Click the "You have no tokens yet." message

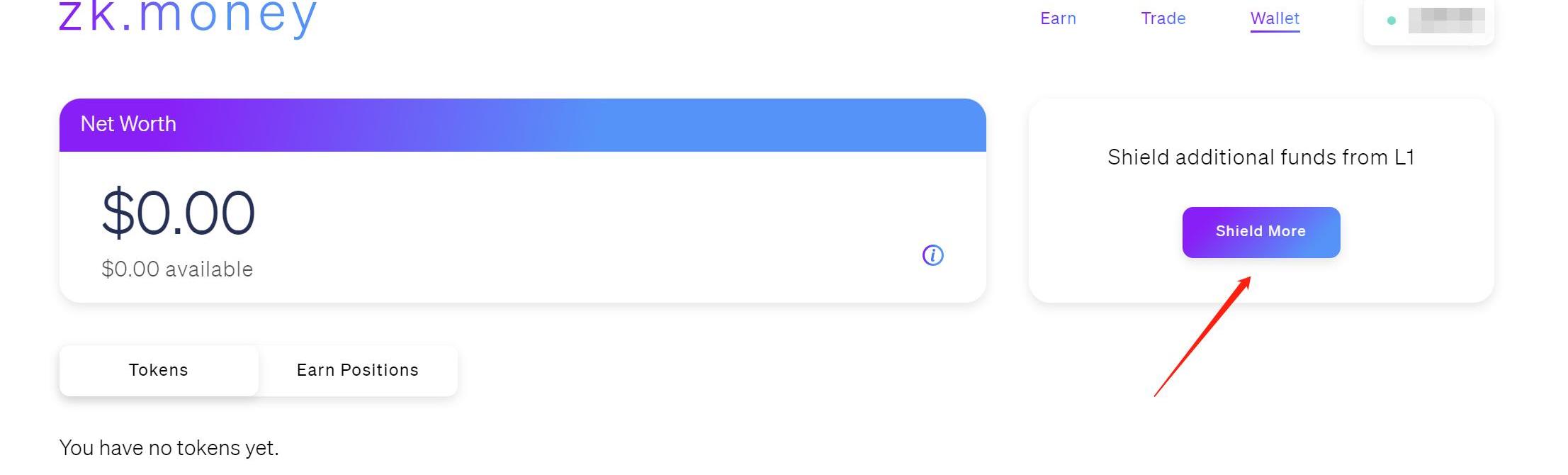(x=169, y=448)
